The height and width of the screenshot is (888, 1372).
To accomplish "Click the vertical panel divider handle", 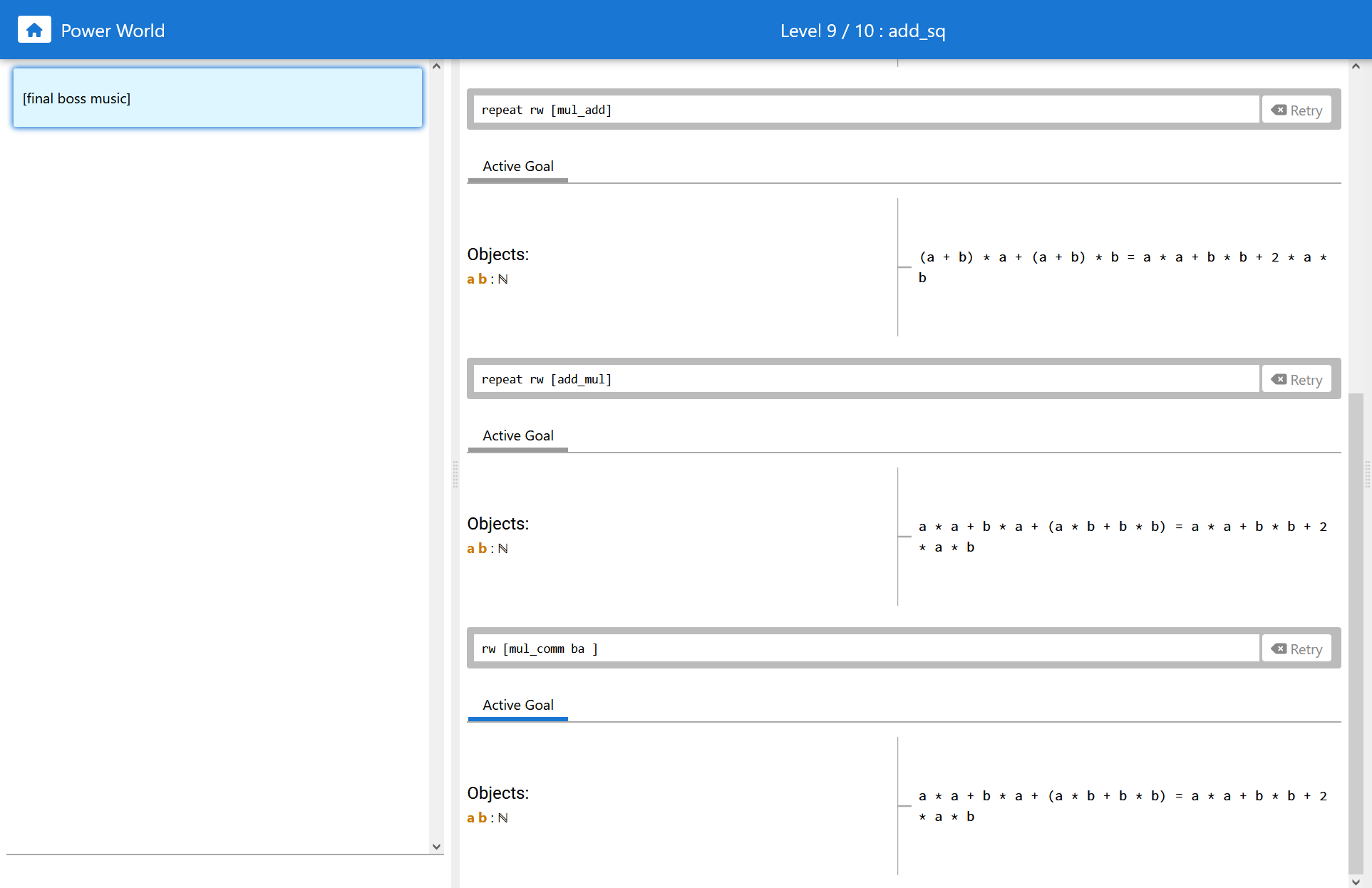I will pos(455,474).
